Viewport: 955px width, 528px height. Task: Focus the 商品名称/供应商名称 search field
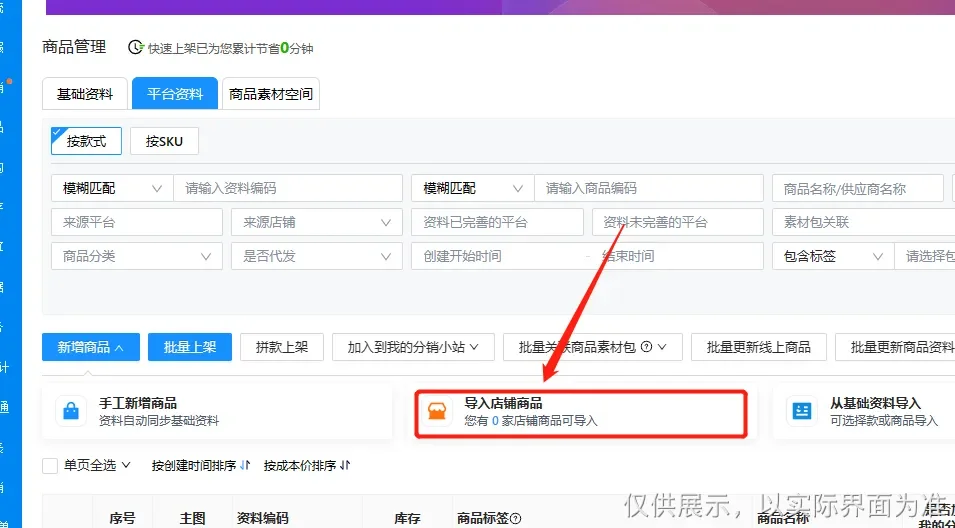pos(858,189)
